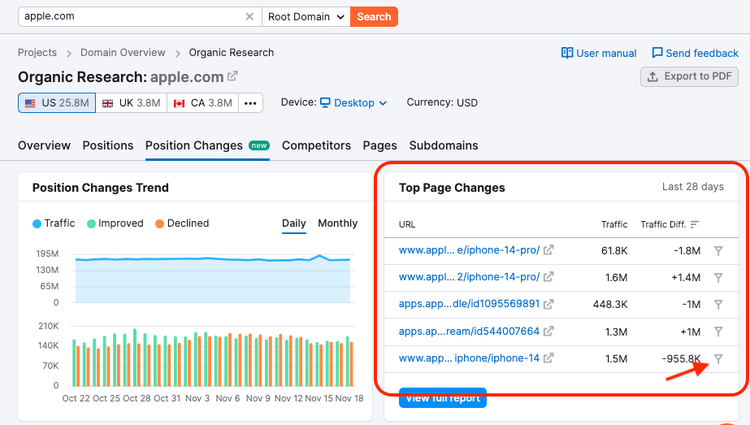Click the Desktop monitor icon
Viewport: 750px width, 425px height.
pos(325,103)
